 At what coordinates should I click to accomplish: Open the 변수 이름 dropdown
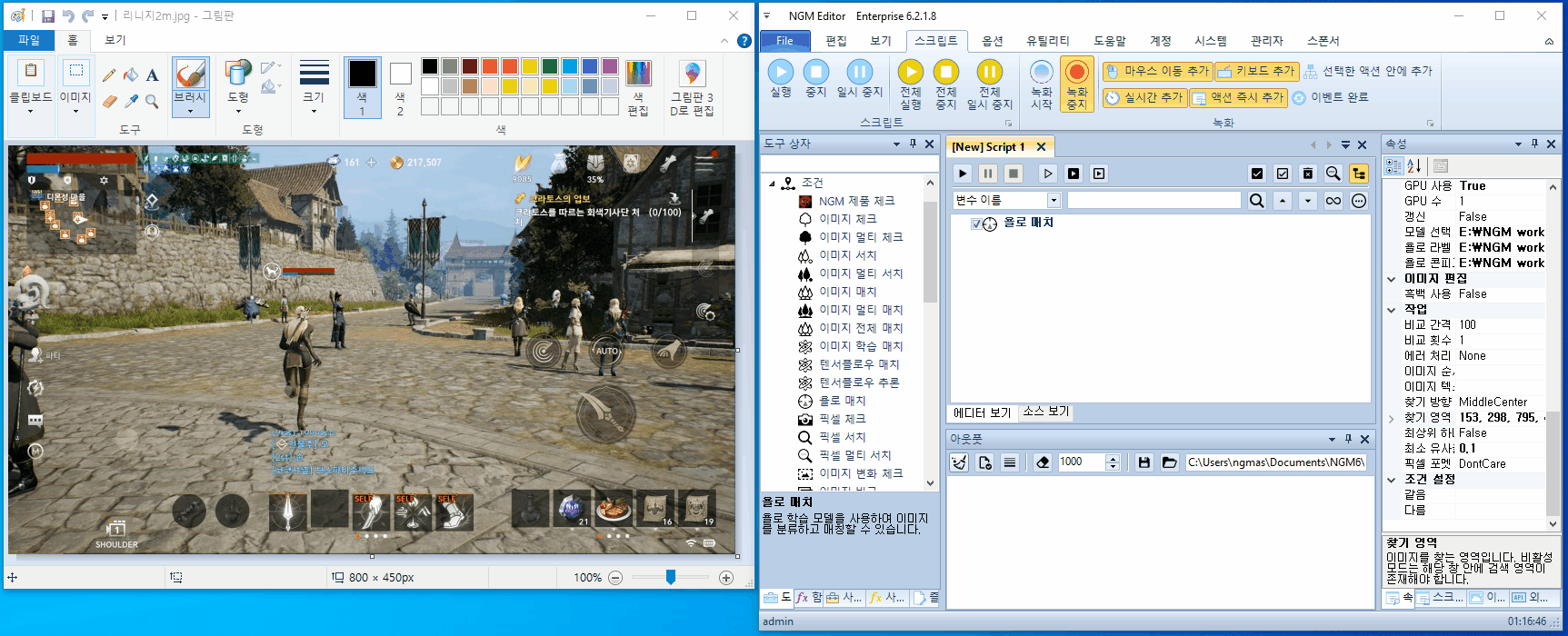pos(1054,201)
